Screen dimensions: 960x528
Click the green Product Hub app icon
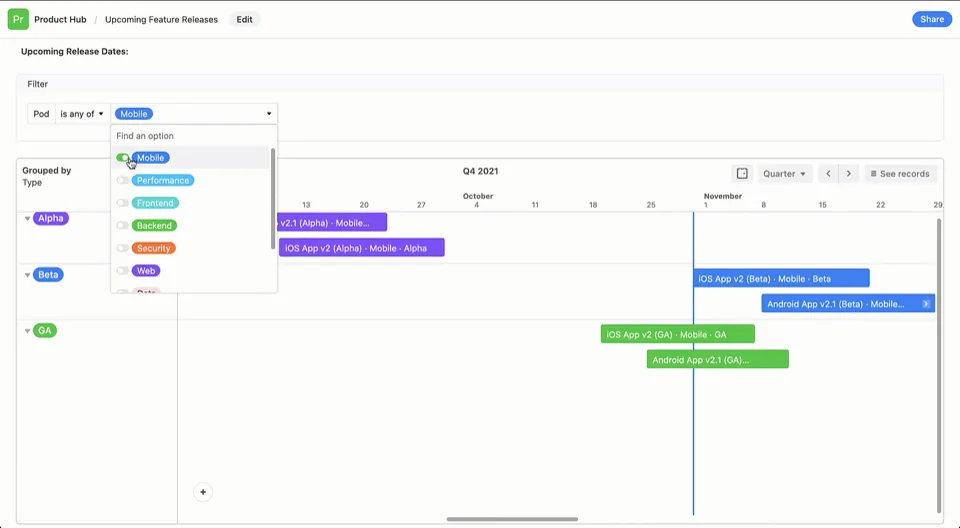18,19
